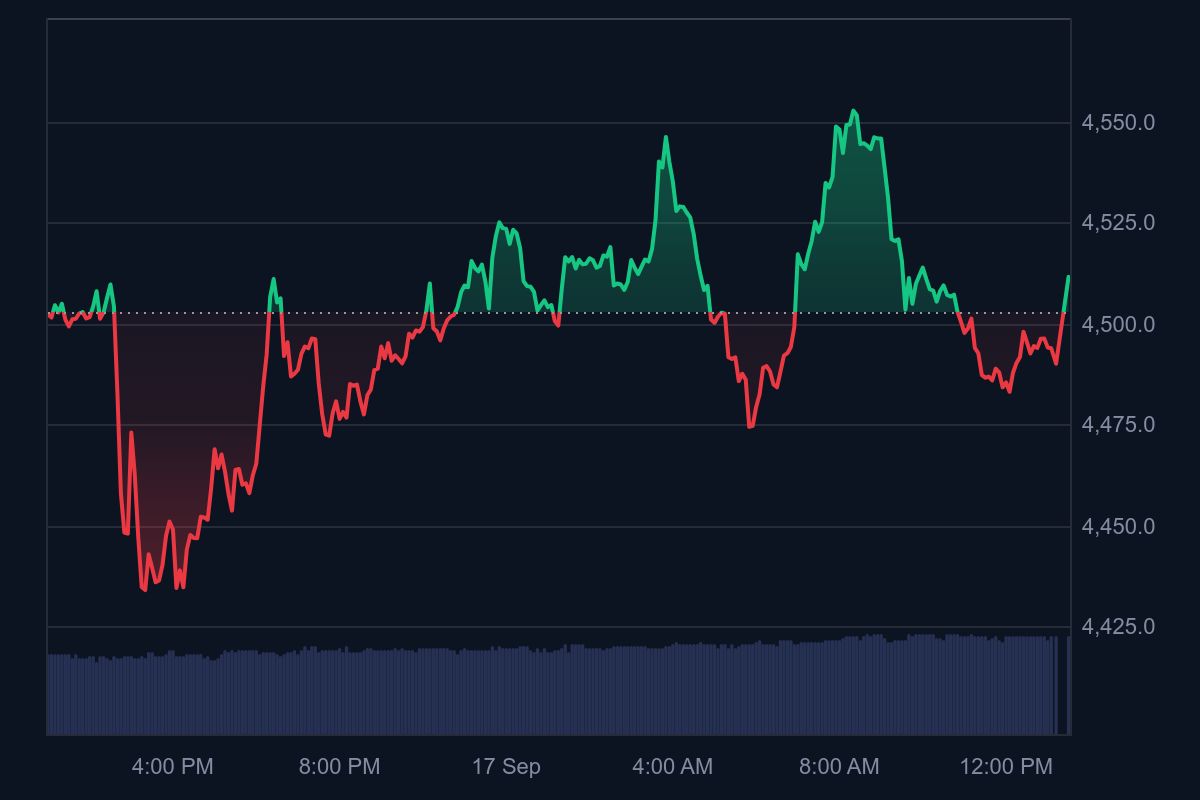
Task: Click the last volume bar at the chart's right end
Action: click(x=1068, y=685)
